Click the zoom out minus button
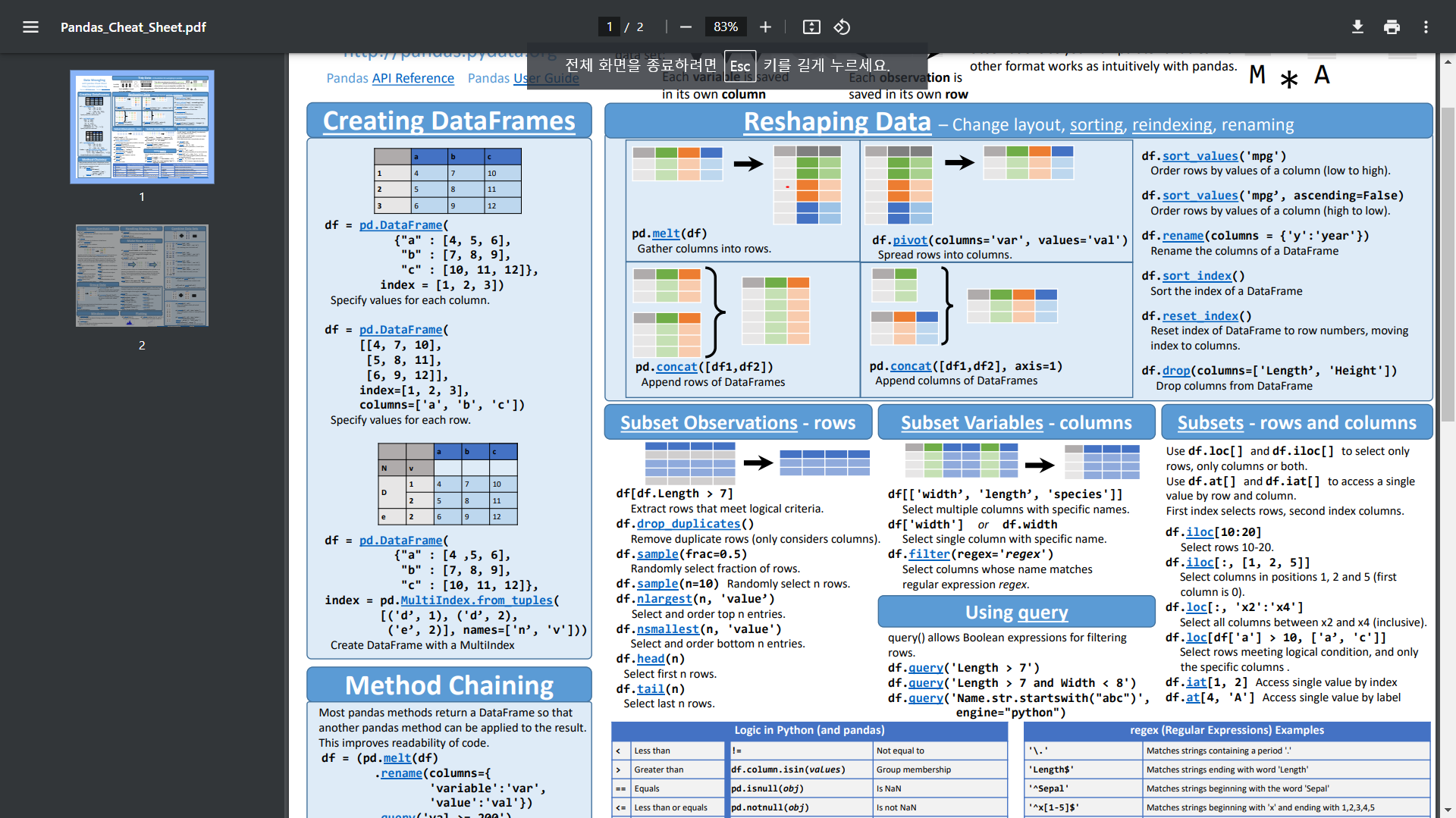 point(686,27)
